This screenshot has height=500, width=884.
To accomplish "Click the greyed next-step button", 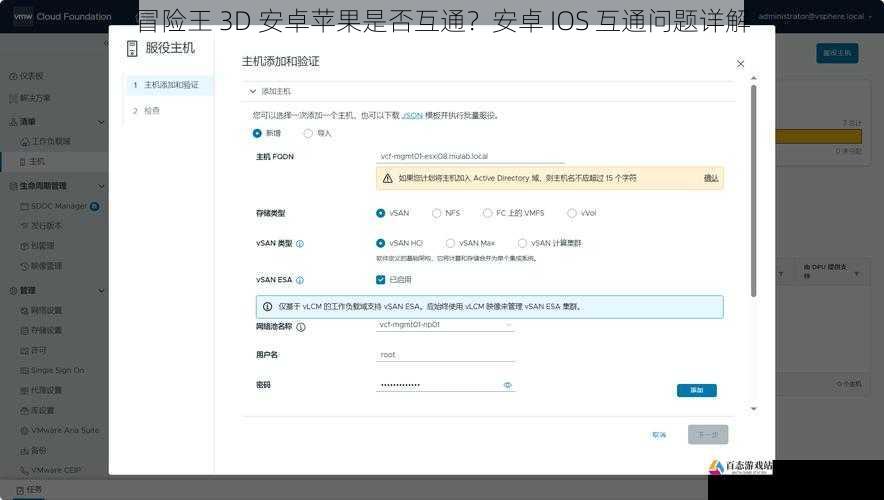I will pyautogui.click(x=708, y=435).
